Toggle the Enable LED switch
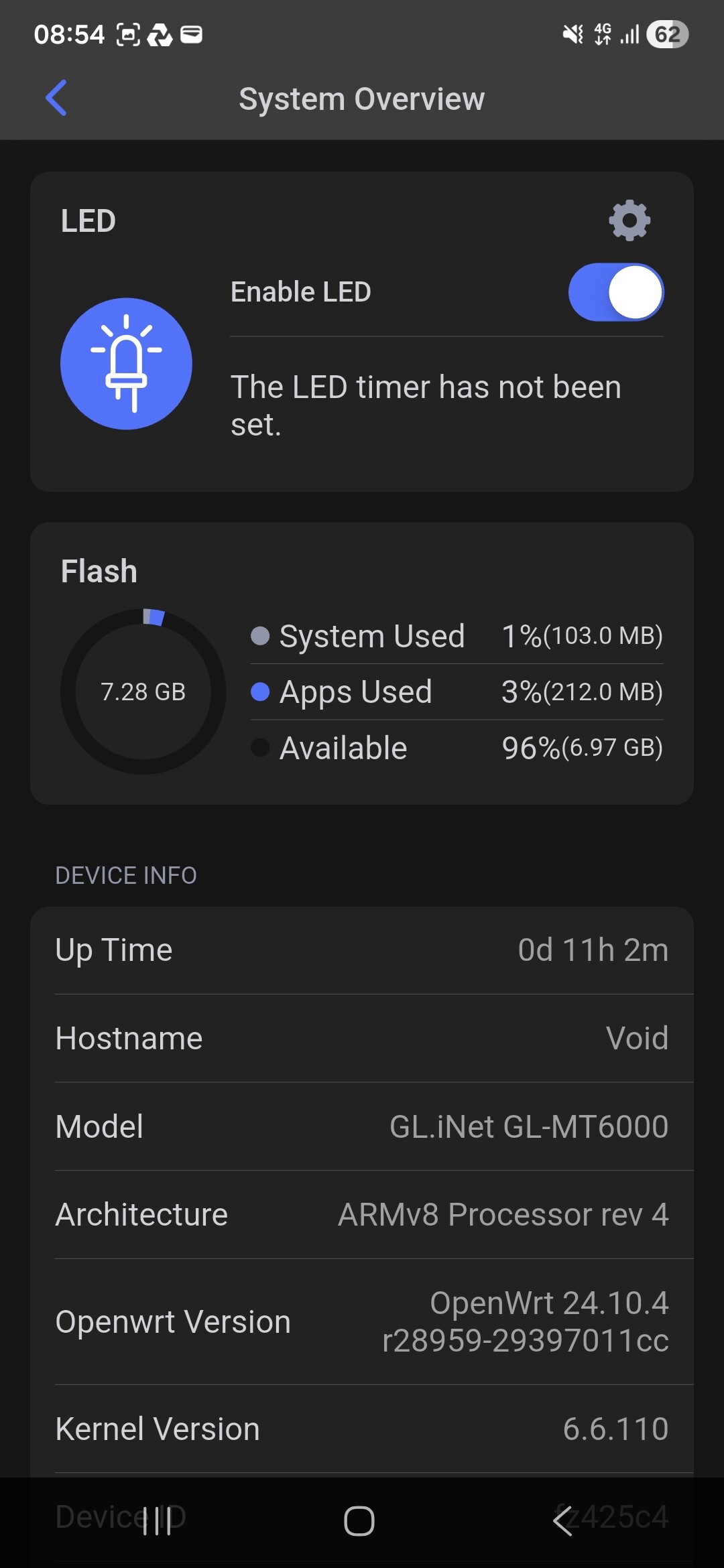Screen dimensions: 724x1568 click(615, 292)
